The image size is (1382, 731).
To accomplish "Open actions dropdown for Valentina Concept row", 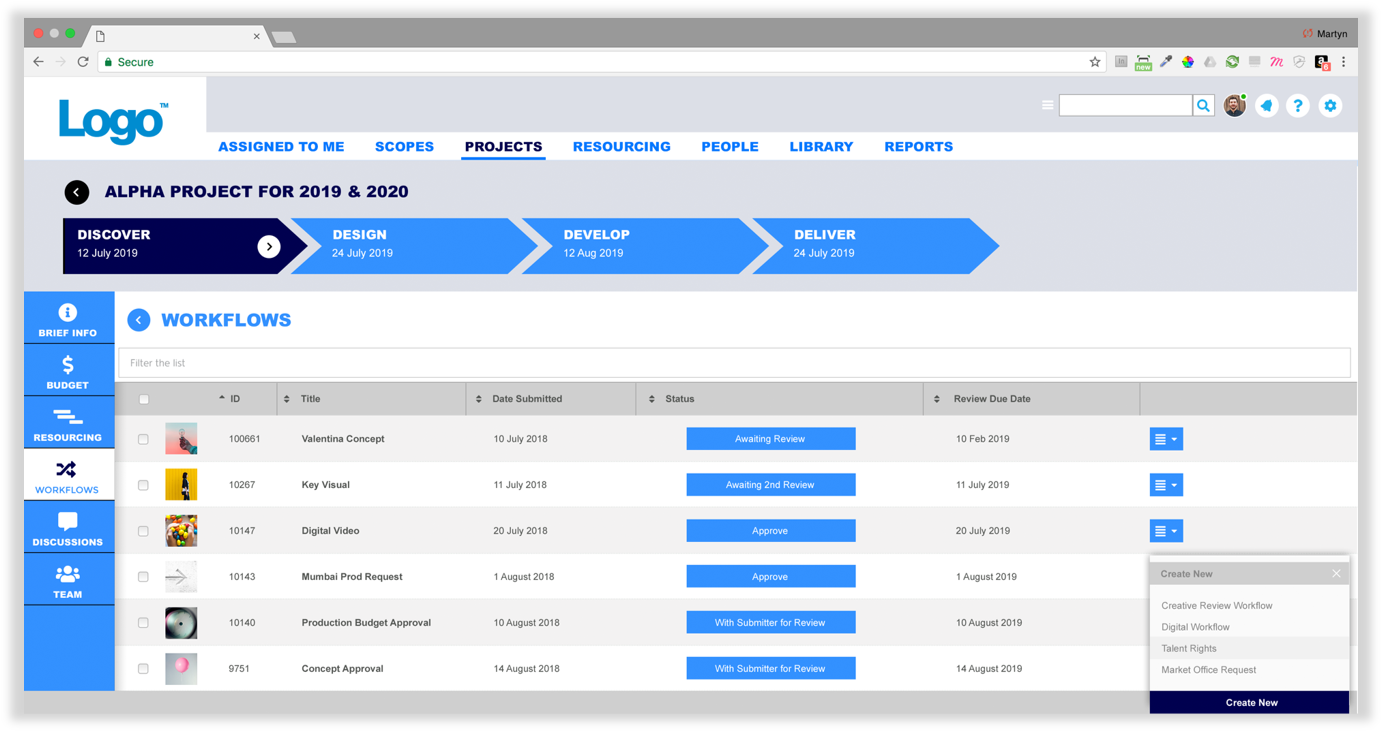I will pos(1166,439).
